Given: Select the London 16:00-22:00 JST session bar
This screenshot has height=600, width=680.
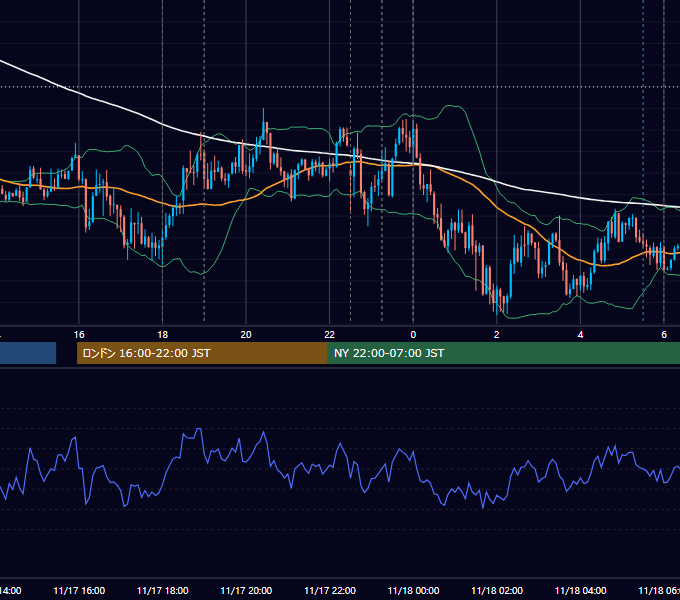Looking at the screenshot, I should click(x=202, y=353).
